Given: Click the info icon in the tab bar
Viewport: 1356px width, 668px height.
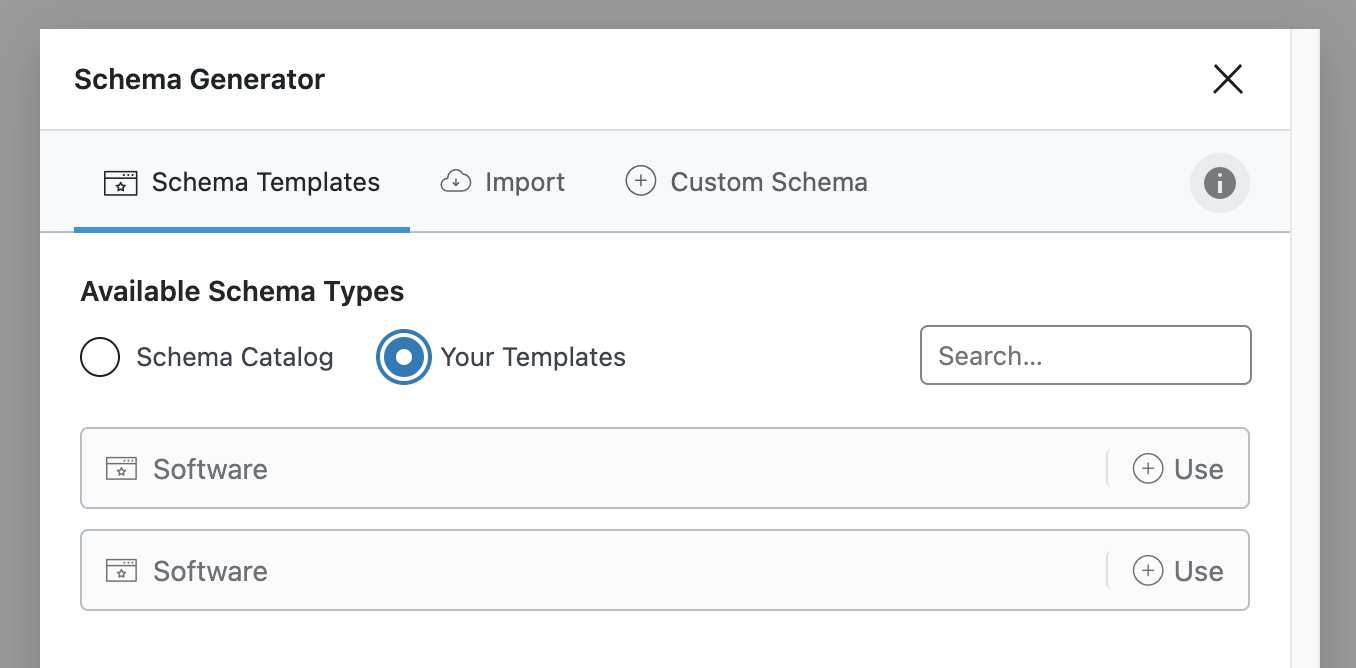Looking at the screenshot, I should 1219,183.
